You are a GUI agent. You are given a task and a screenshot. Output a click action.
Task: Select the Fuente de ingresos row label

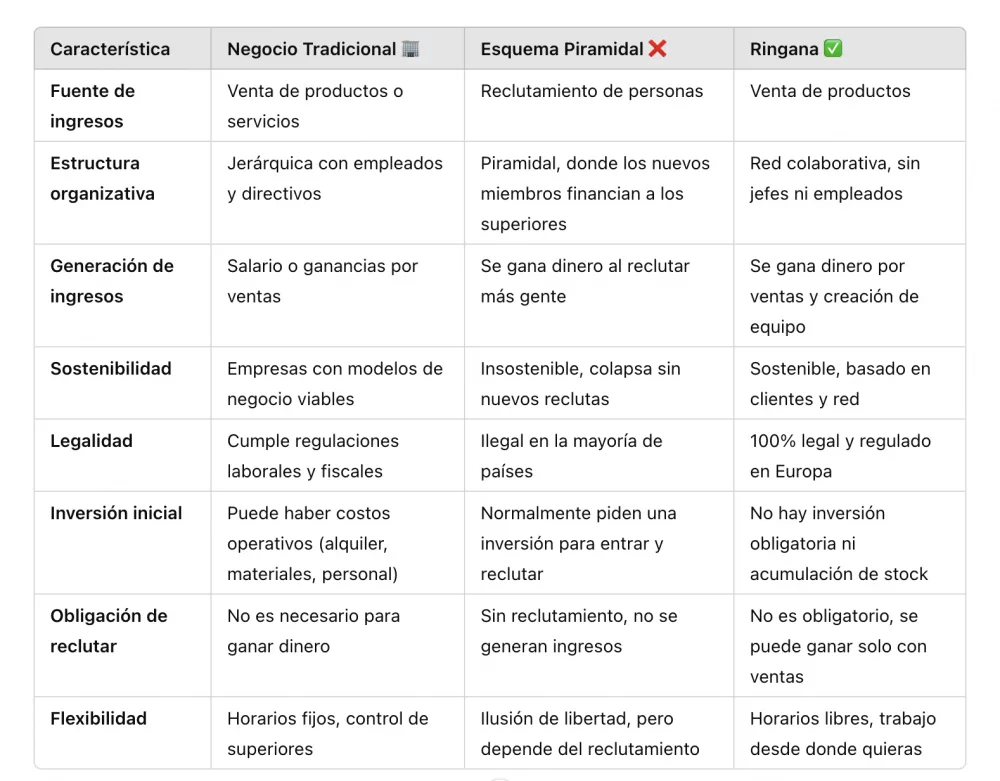92,106
